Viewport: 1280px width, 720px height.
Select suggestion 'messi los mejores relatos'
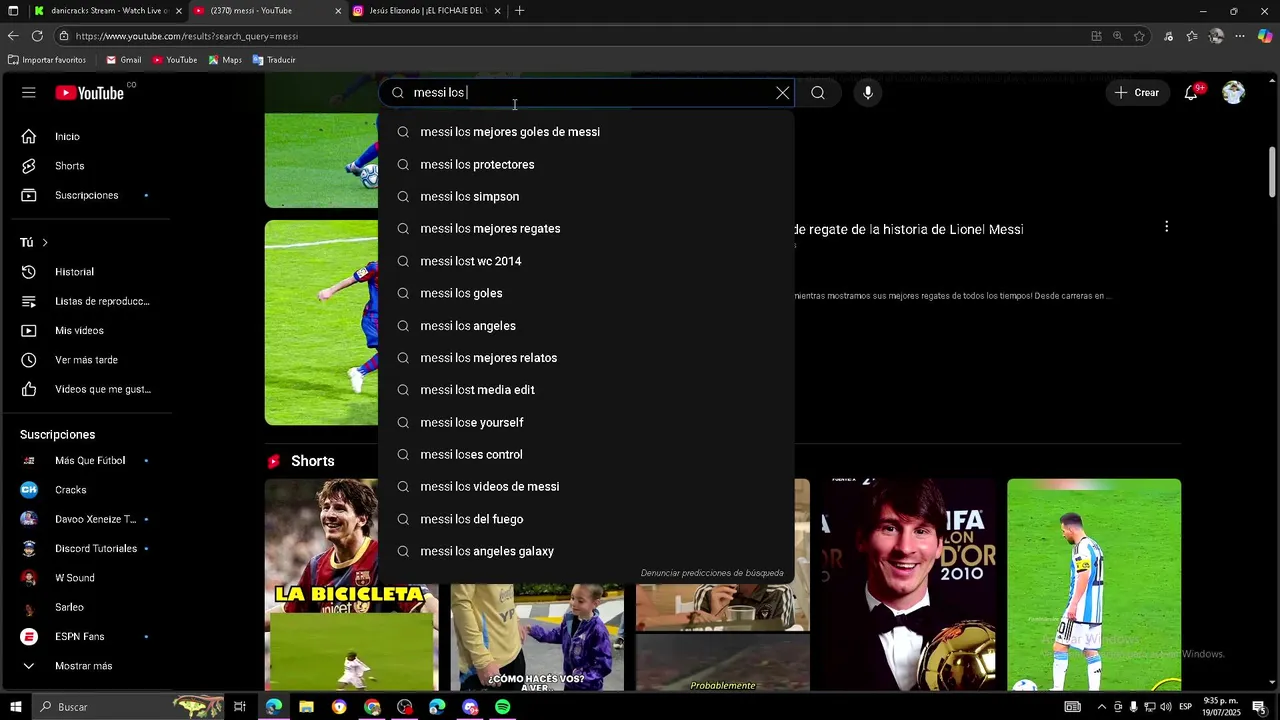tap(586, 358)
